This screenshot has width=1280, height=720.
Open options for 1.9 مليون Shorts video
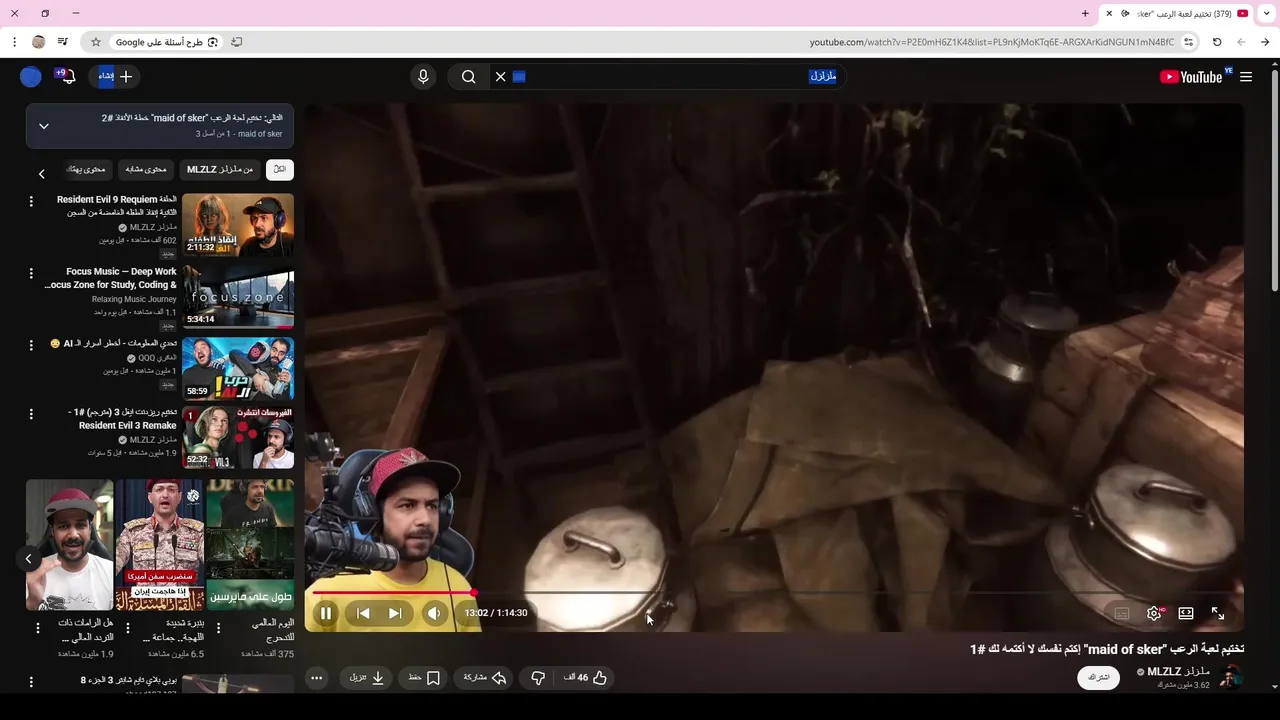[x=38, y=628]
